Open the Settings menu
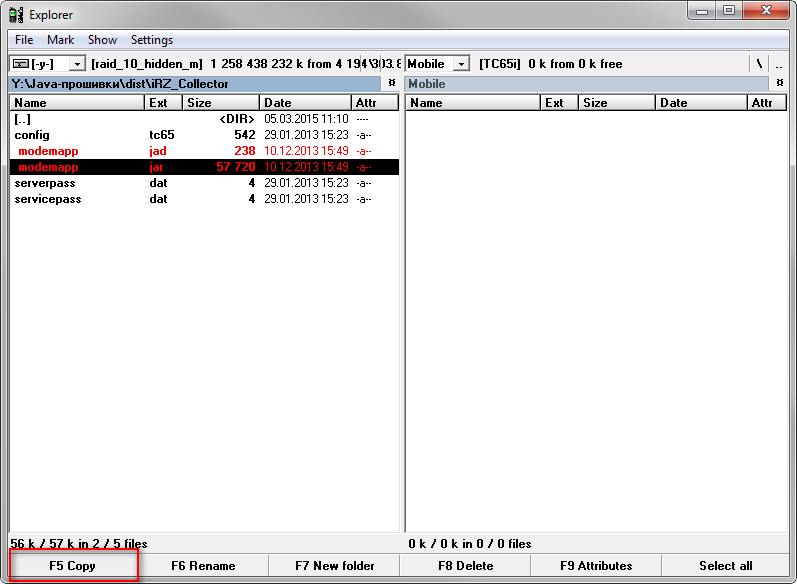Screen dimensions: 797x584 point(152,40)
